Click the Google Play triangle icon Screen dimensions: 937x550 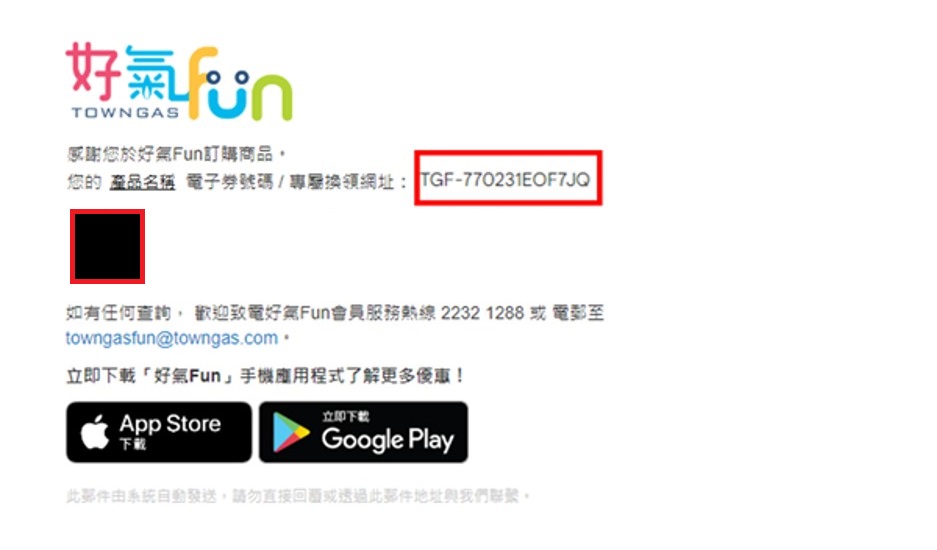(290, 432)
